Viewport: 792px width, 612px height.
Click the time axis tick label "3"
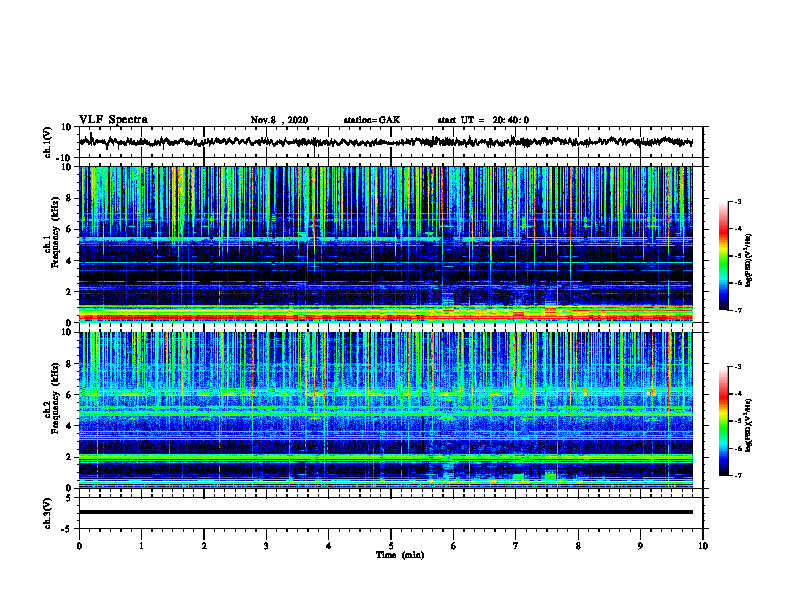[x=266, y=546]
